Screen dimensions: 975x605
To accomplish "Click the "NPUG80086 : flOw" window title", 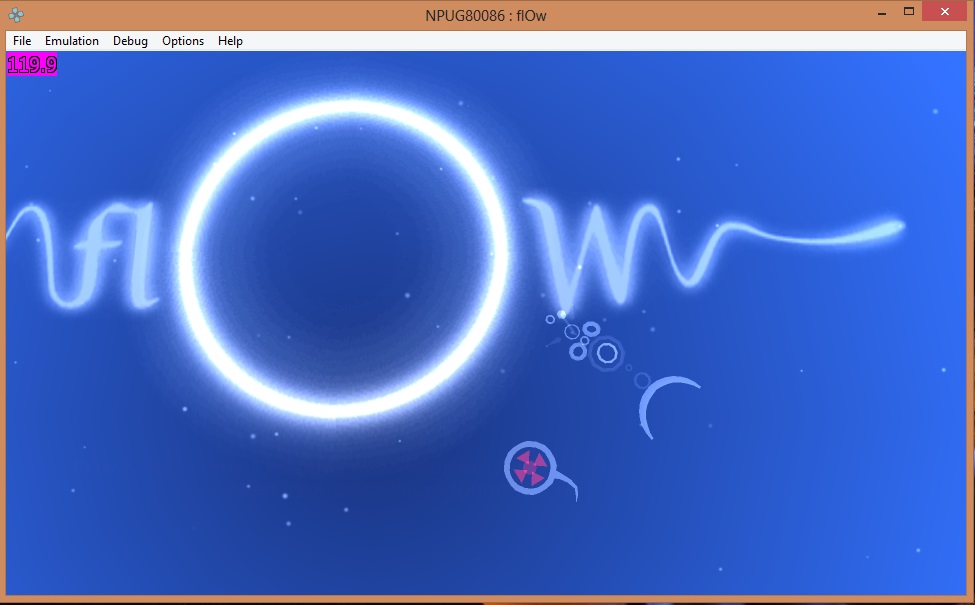I will 488,14.
